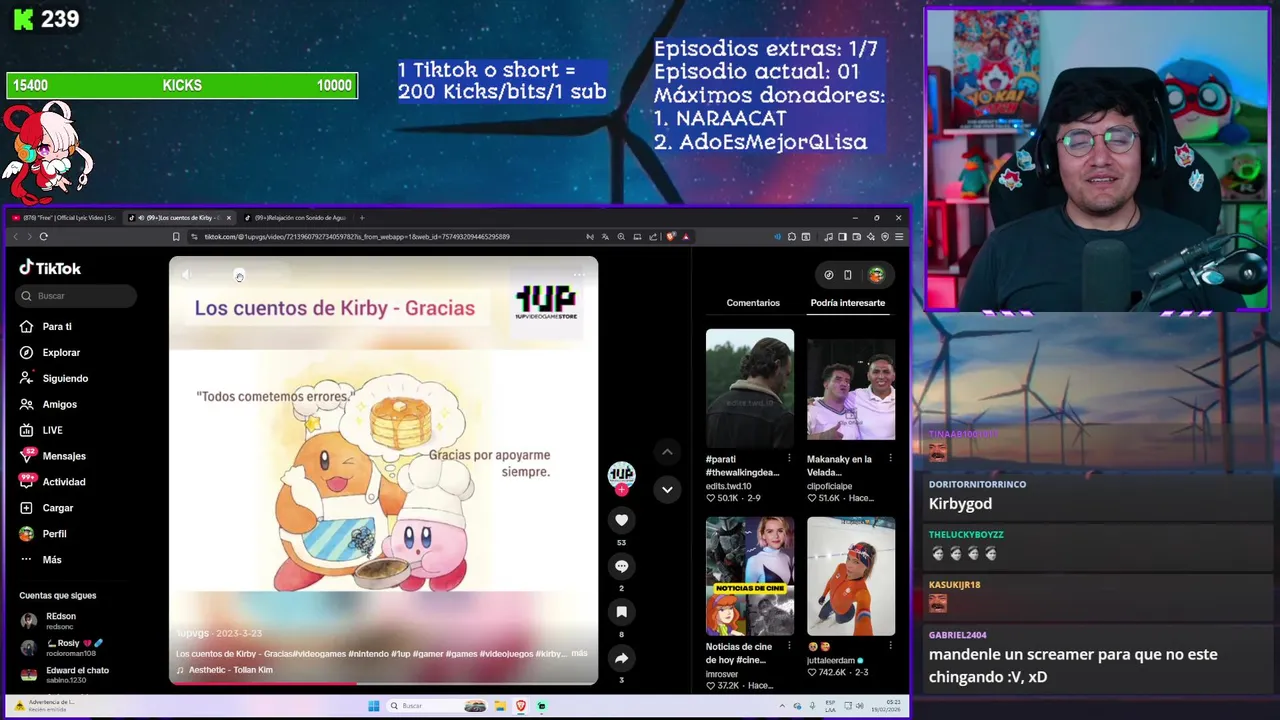Open options menu for juttaleerdam video card

point(890,647)
